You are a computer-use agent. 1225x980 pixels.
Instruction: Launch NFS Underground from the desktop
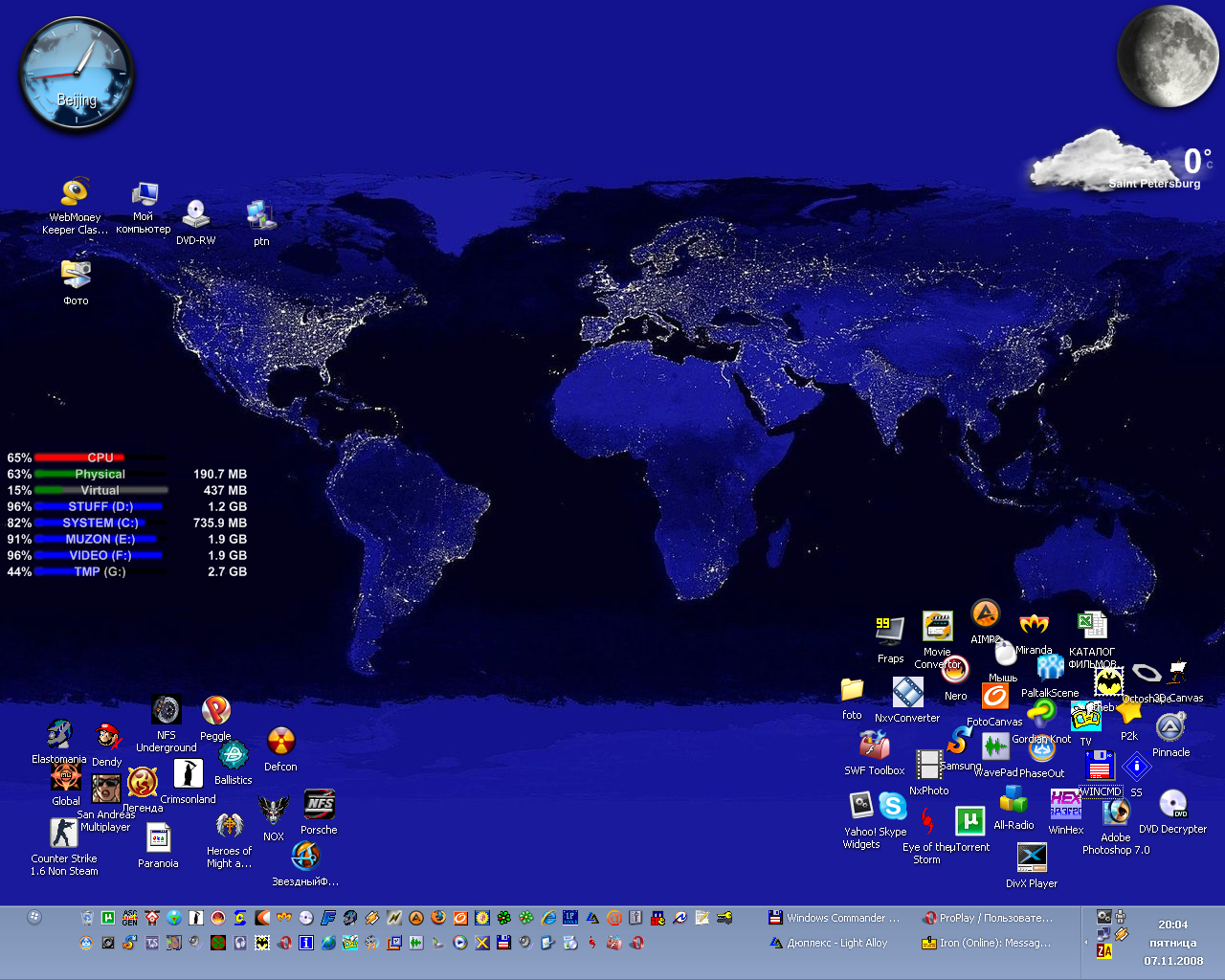coord(167,711)
